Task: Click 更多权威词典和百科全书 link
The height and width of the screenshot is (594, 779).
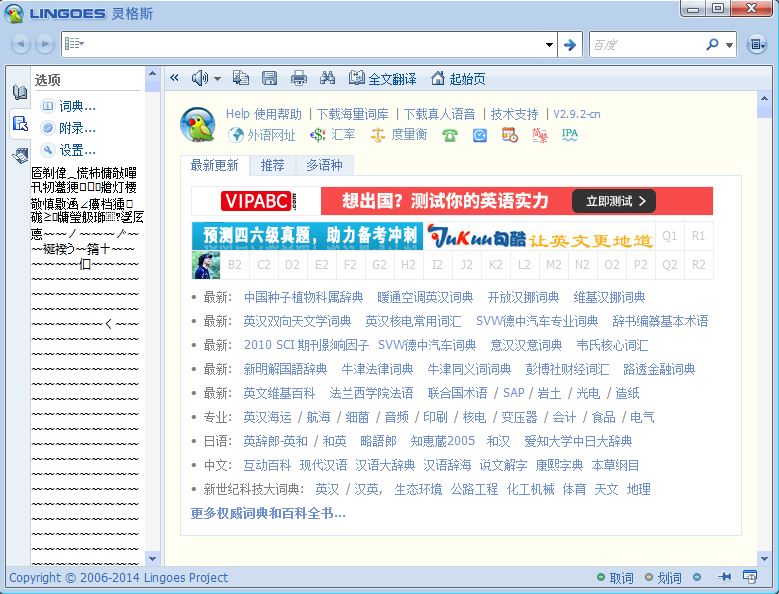Action: point(268,513)
